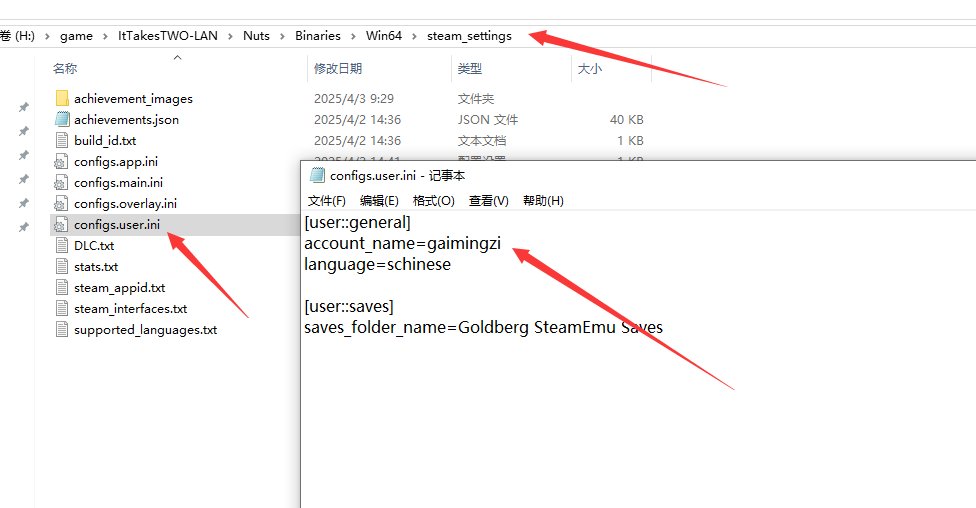Expand the chevron after Win64 in path
Image resolution: width=976 pixels, height=508 pixels.
tap(414, 36)
